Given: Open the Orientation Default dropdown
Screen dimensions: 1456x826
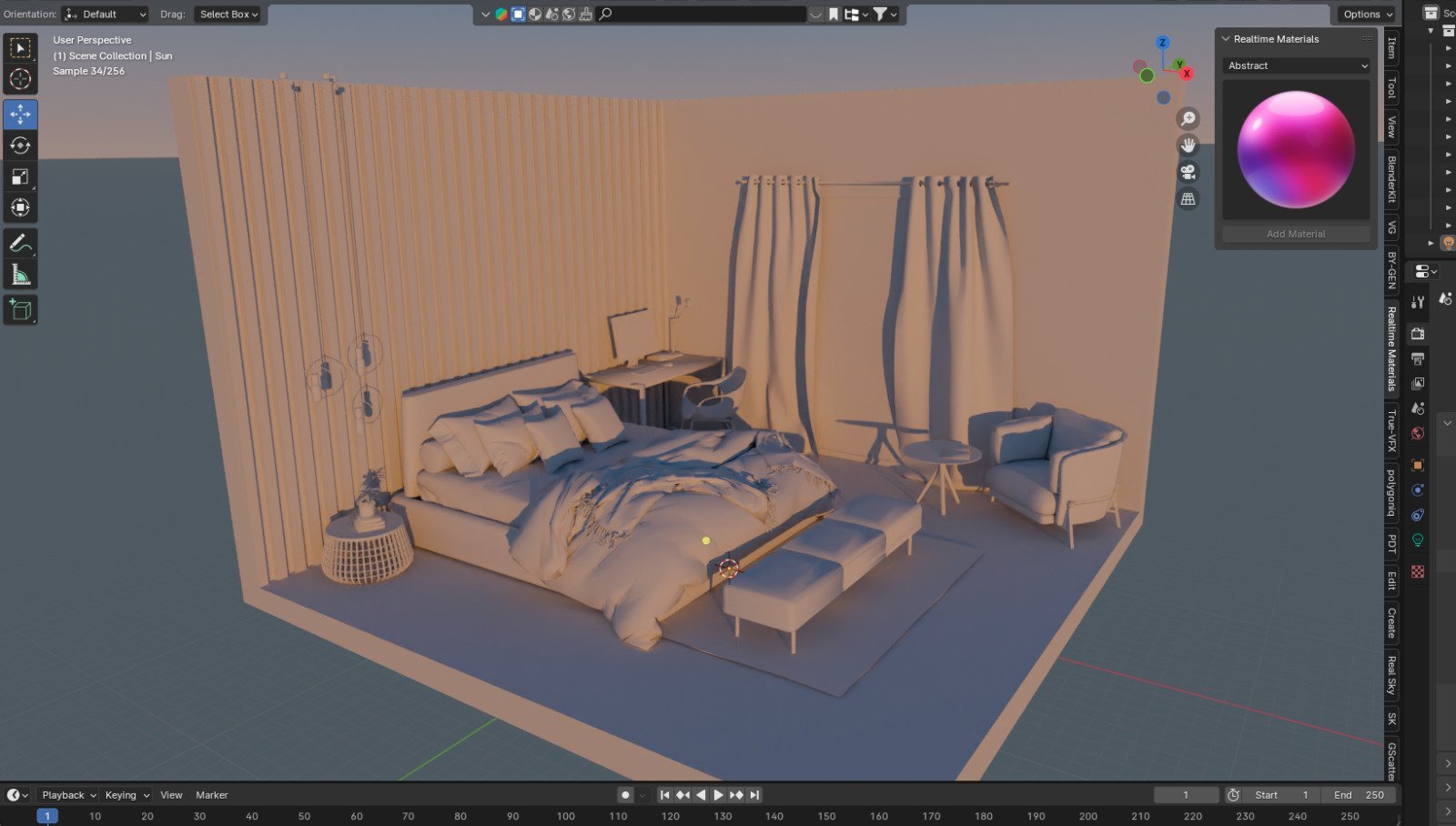Looking at the screenshot, I should point(105,14).
